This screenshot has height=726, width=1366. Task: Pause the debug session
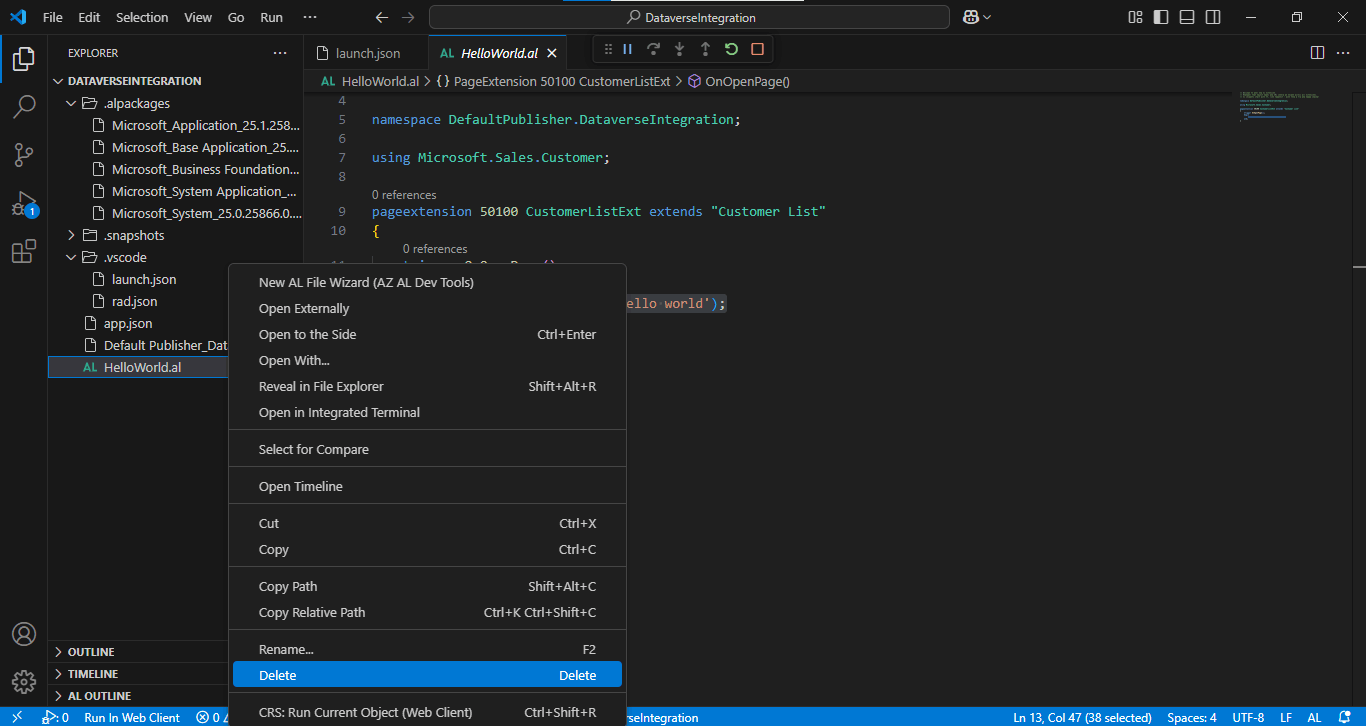point(628,49)
